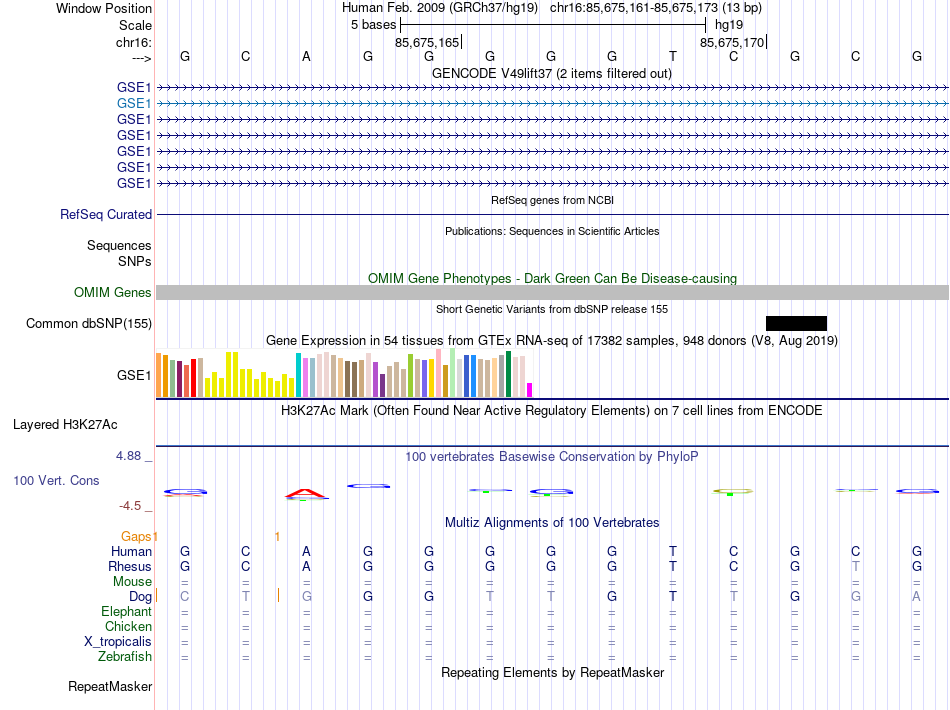Click the A base in the Rhesus row

coord(307,566)
